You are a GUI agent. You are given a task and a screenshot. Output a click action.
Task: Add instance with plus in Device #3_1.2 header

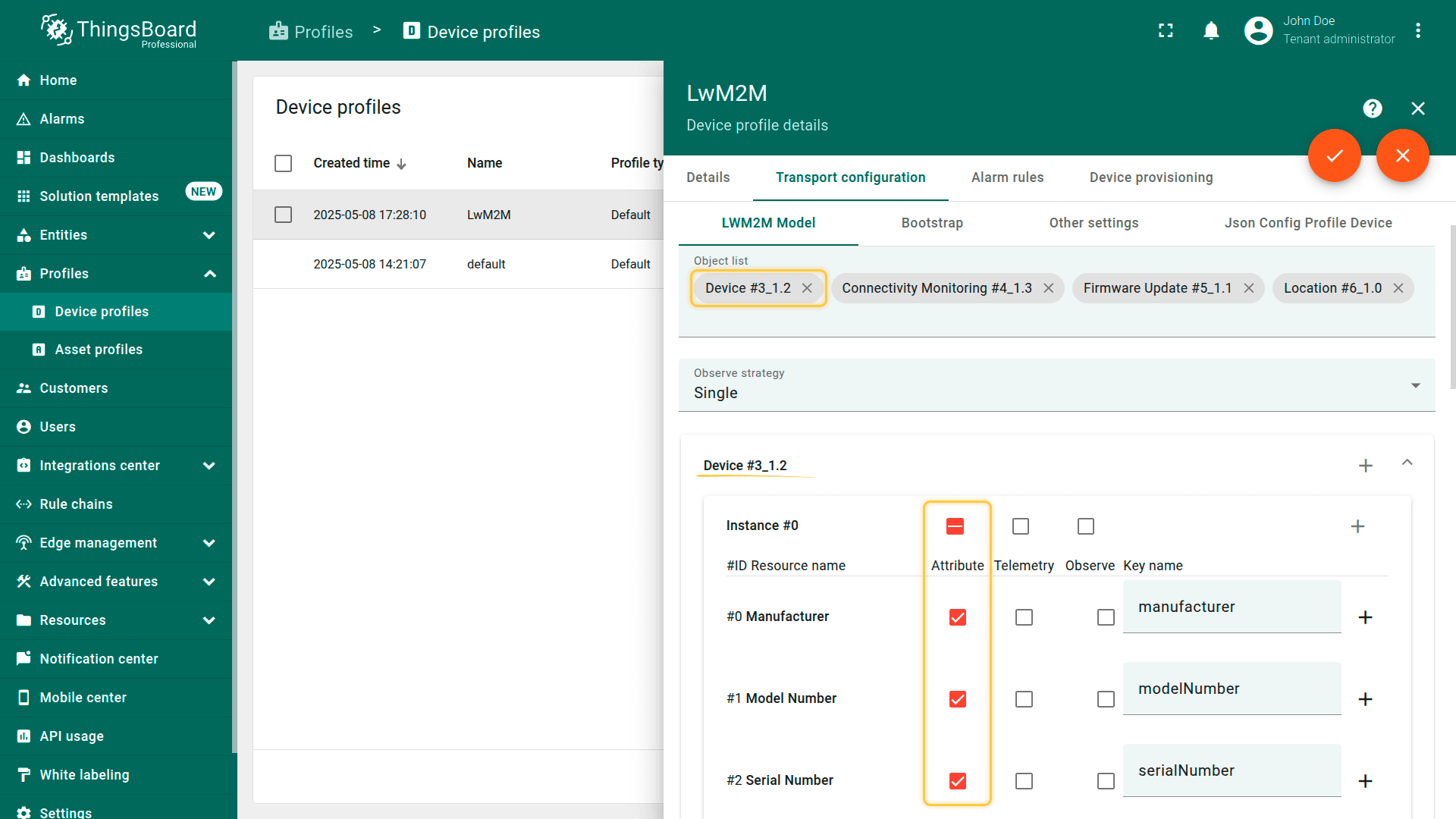tap(1365, 466)
